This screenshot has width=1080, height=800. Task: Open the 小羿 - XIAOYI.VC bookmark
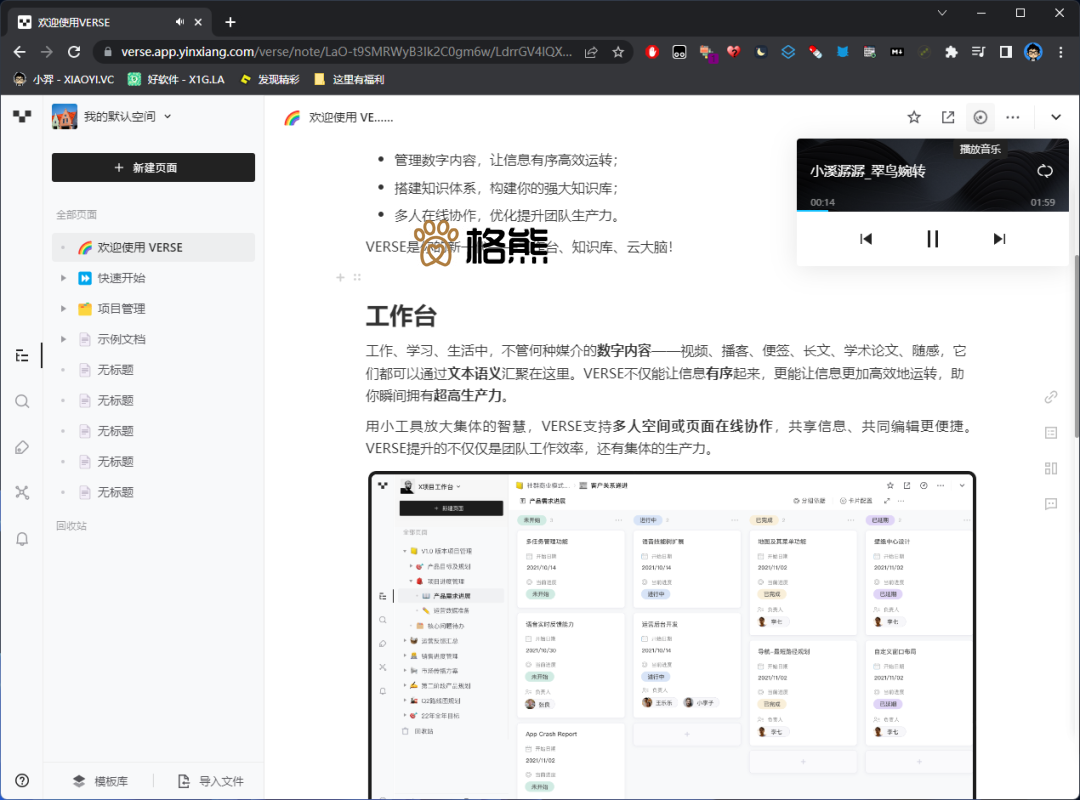(x=63, y=79)
